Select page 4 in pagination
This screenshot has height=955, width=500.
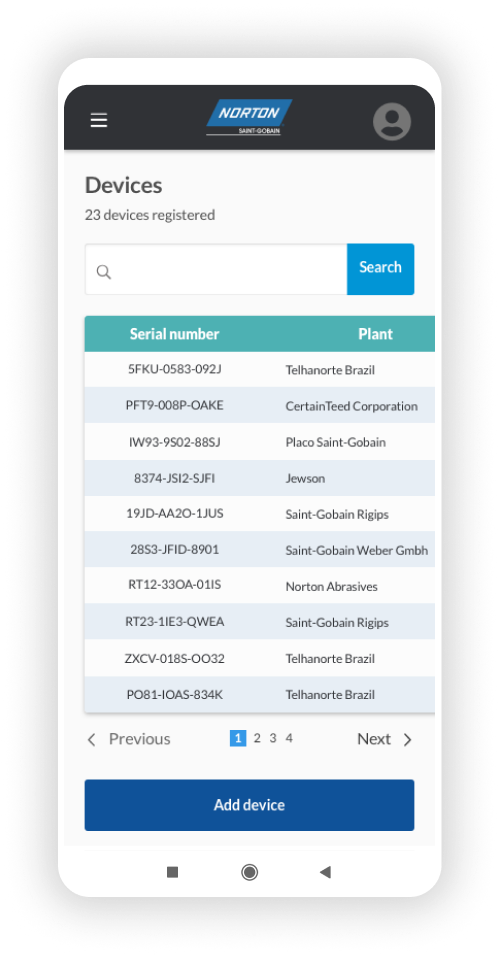click(x=289, y=738)
